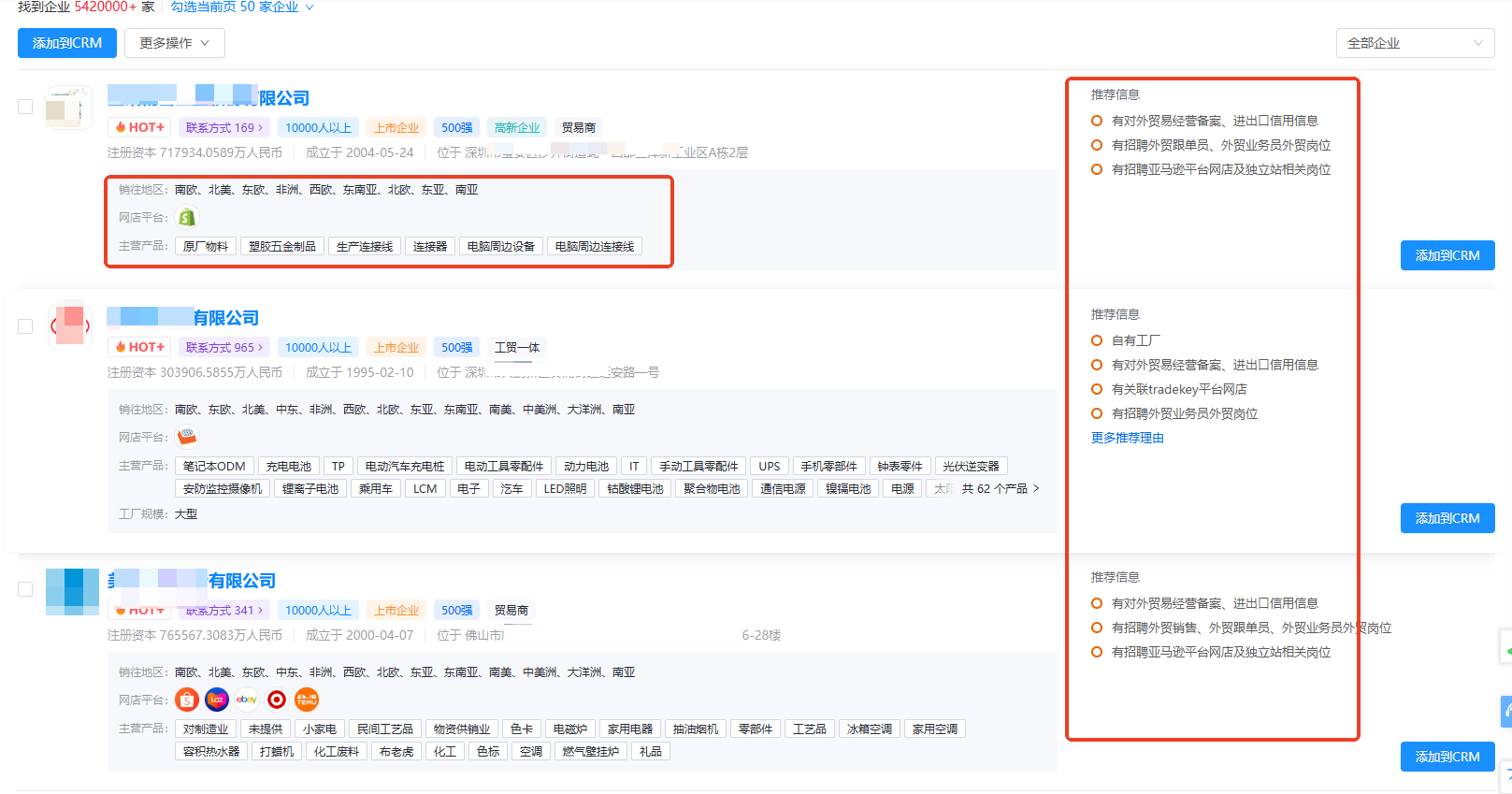The image size is (1512, 794).
Task: Click the 联系方式 169 contact tag
Action: pyautogui.click(x=224, y=127)
